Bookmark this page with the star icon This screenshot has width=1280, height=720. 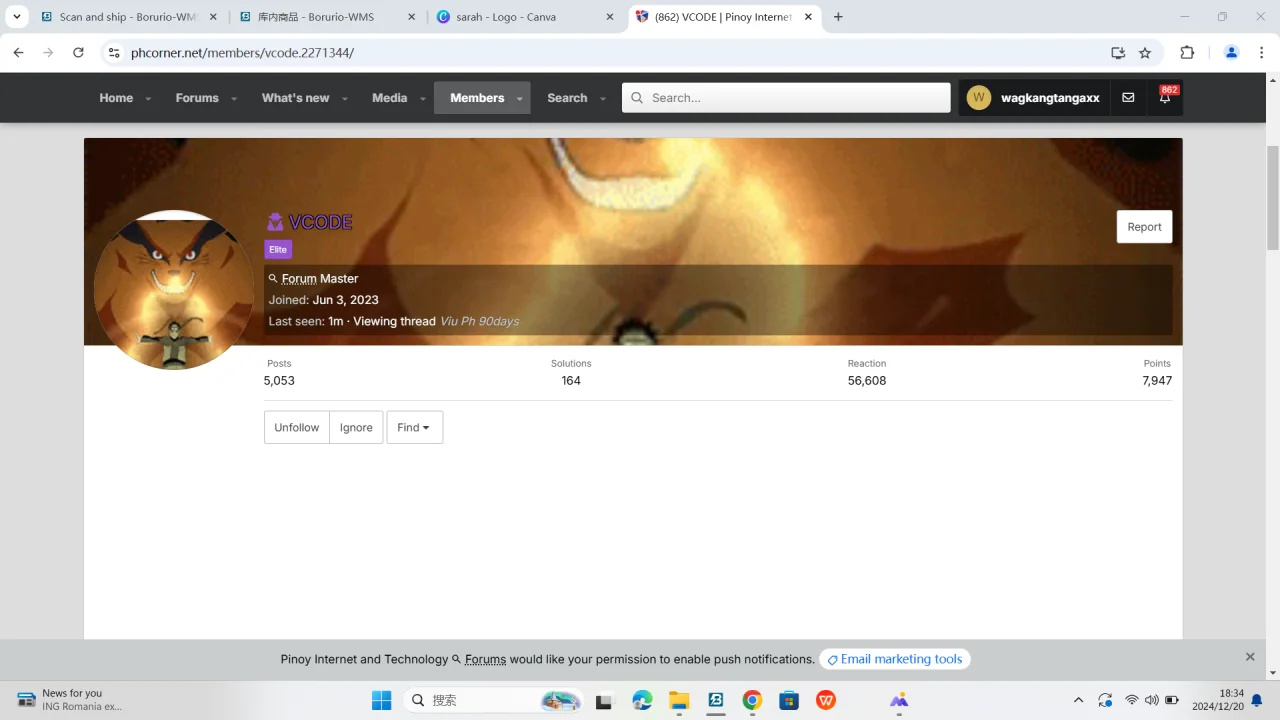point(1145,53)
